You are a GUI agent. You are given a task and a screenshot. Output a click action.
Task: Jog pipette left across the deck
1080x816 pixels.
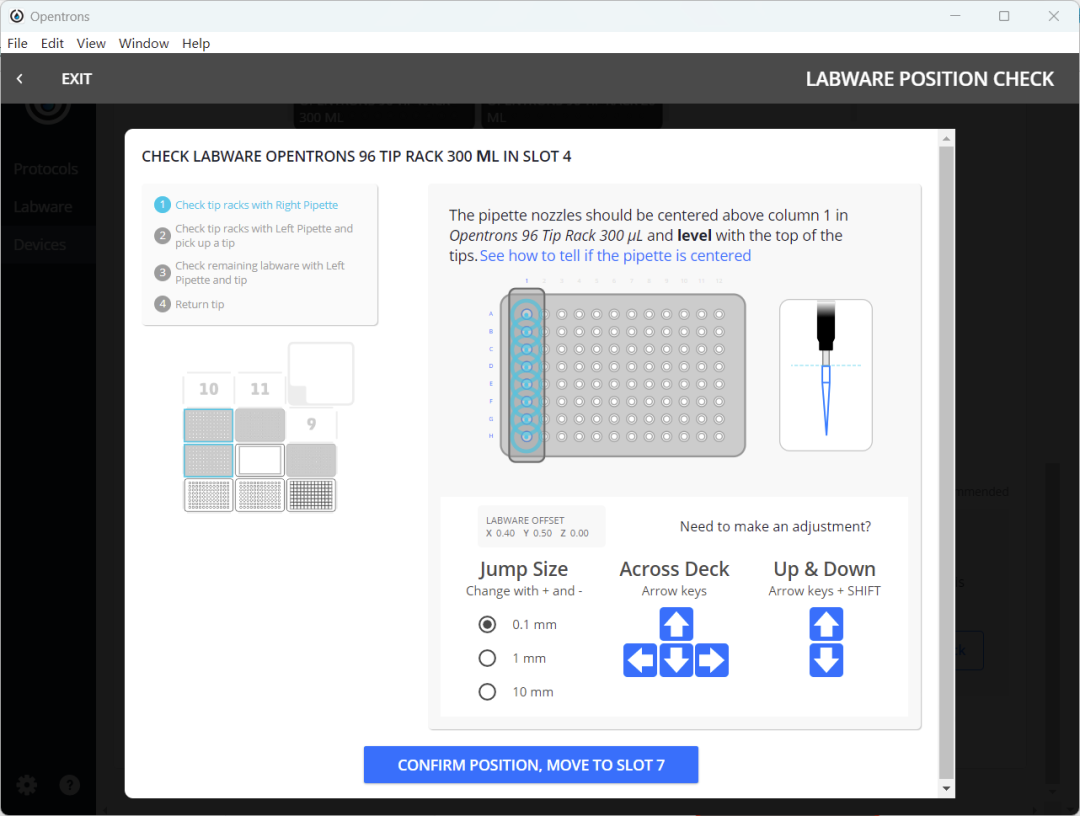(640, 660)
